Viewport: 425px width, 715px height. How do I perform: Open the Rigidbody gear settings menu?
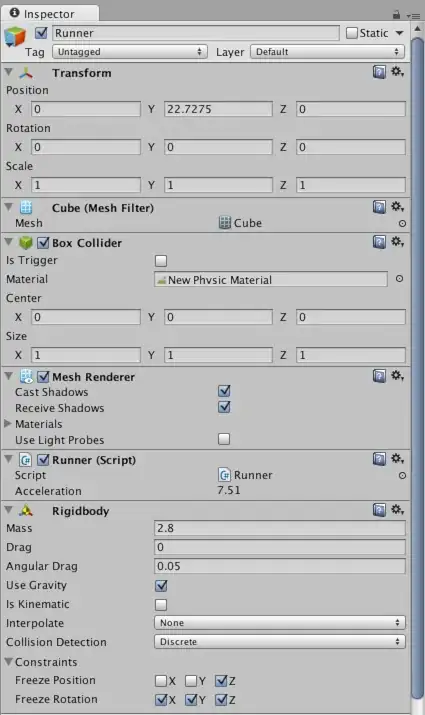(397, 510)
